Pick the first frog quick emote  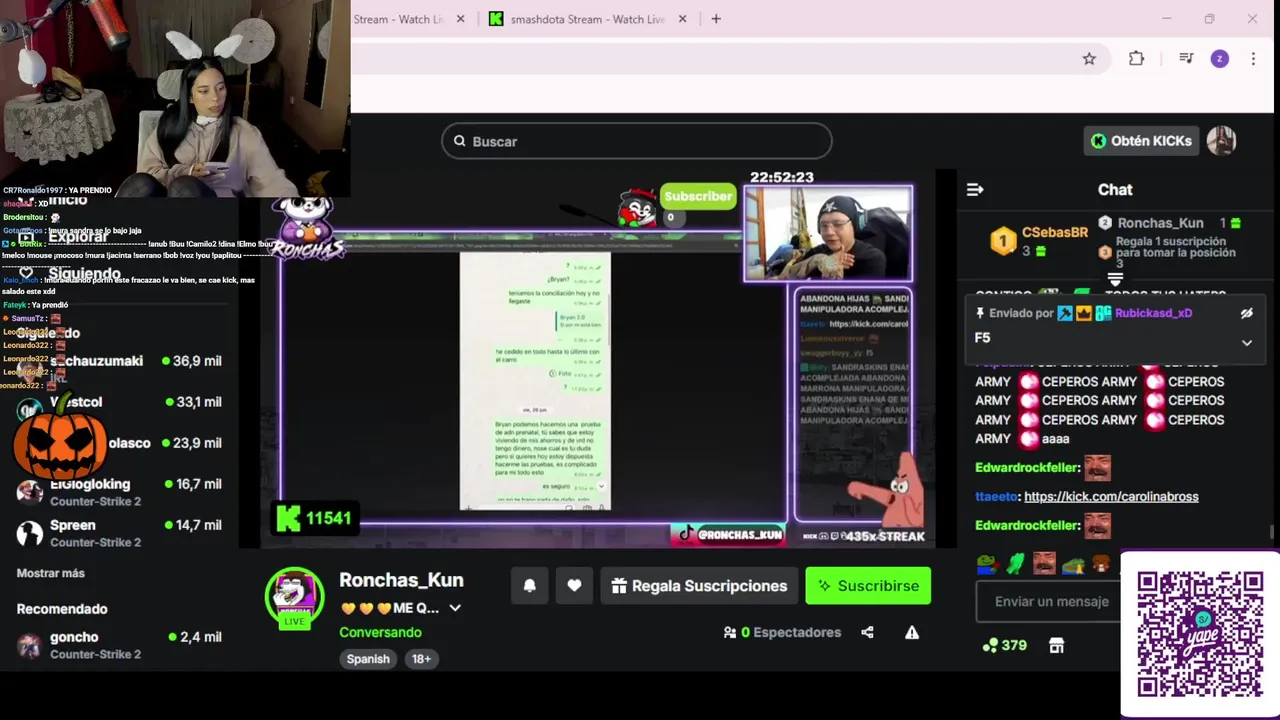(987, 565)
